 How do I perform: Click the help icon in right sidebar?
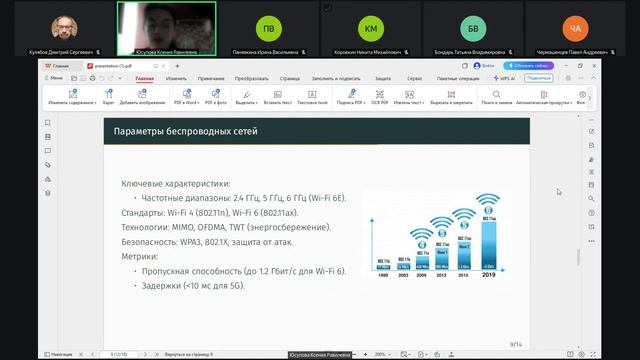(x=591, y=213)
